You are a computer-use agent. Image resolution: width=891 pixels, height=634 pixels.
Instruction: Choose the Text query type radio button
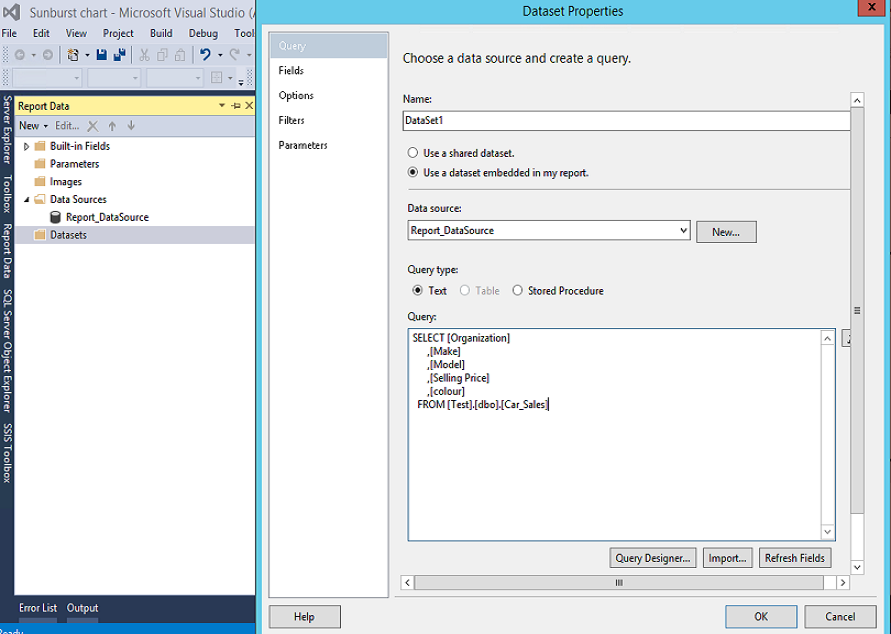tap(418, 290)
